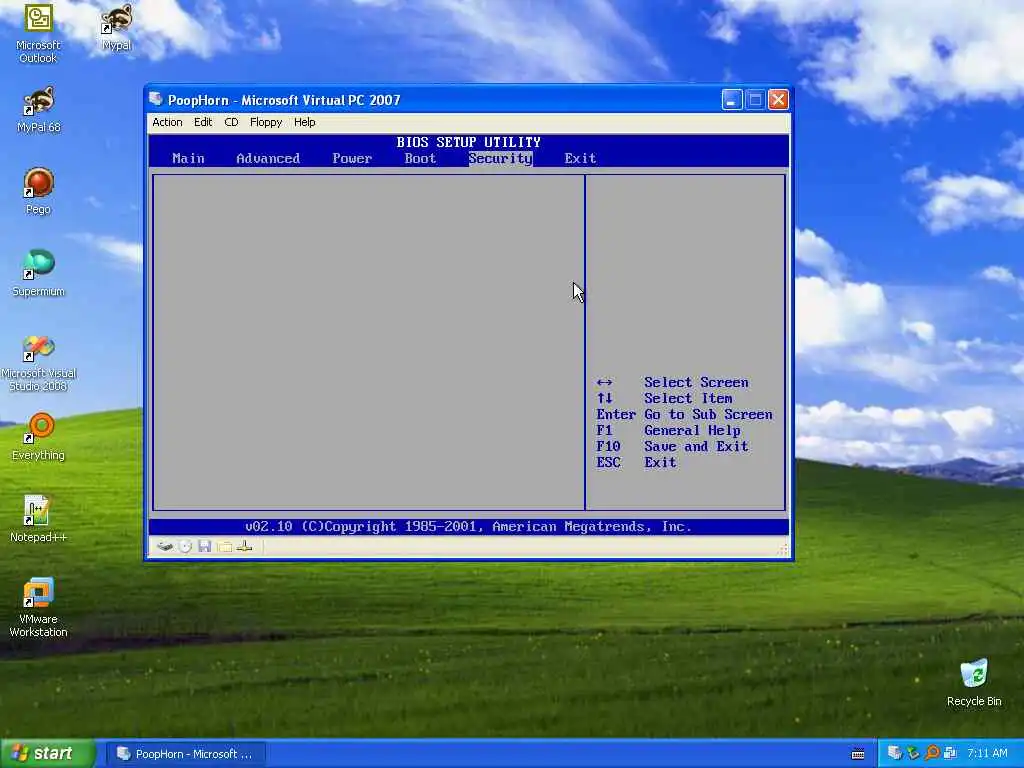Screen dimensions: 1024x768
Task: Click the floppy disk status icon
Action: (x=204, y=546)
